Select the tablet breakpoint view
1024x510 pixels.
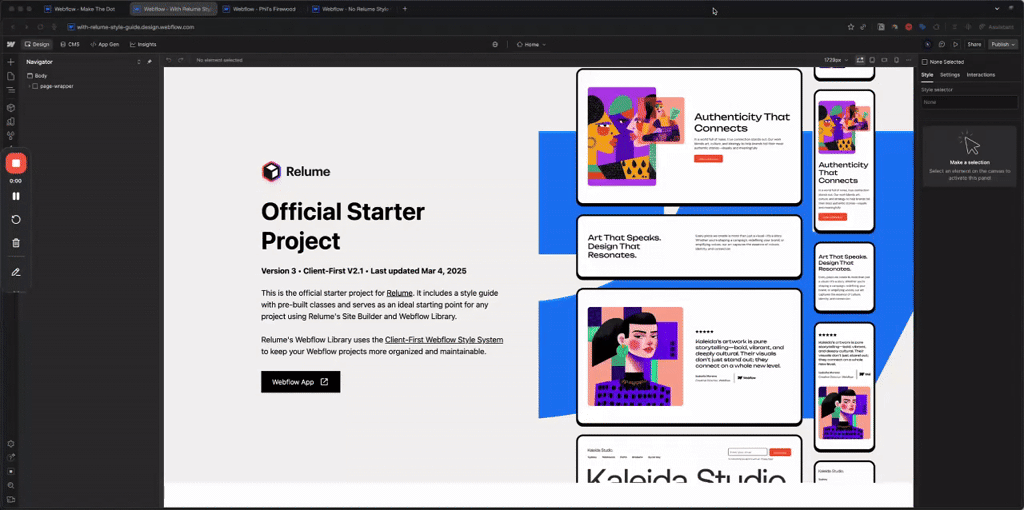tap(872, 60)
